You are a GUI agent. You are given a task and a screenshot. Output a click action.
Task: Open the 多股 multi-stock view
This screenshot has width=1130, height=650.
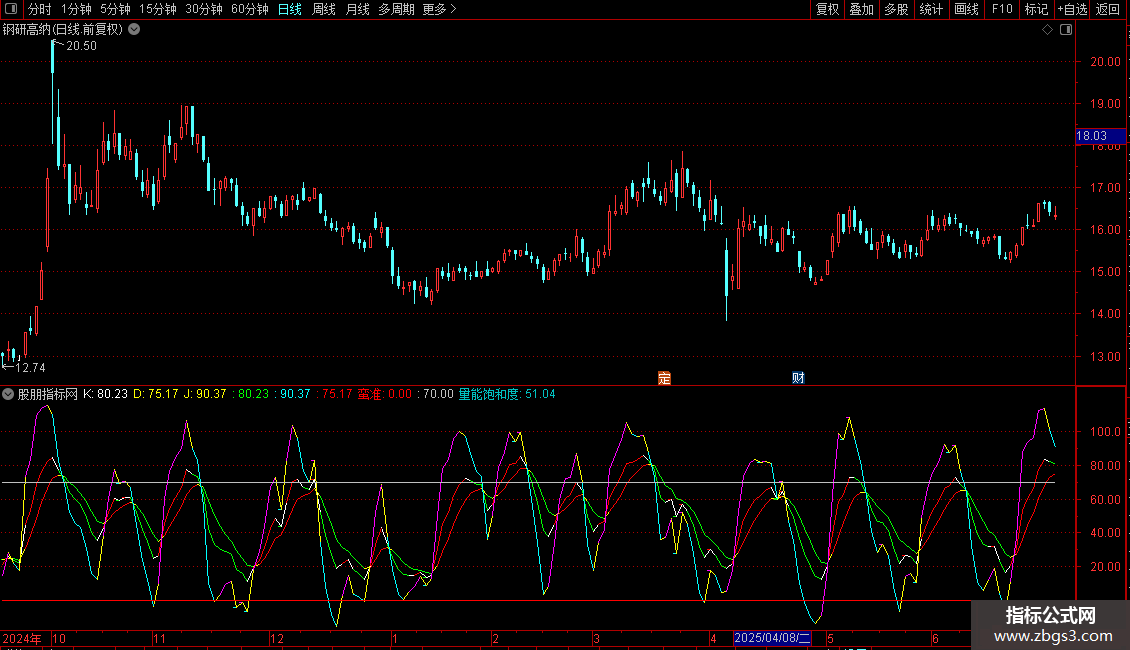point(896,9)
